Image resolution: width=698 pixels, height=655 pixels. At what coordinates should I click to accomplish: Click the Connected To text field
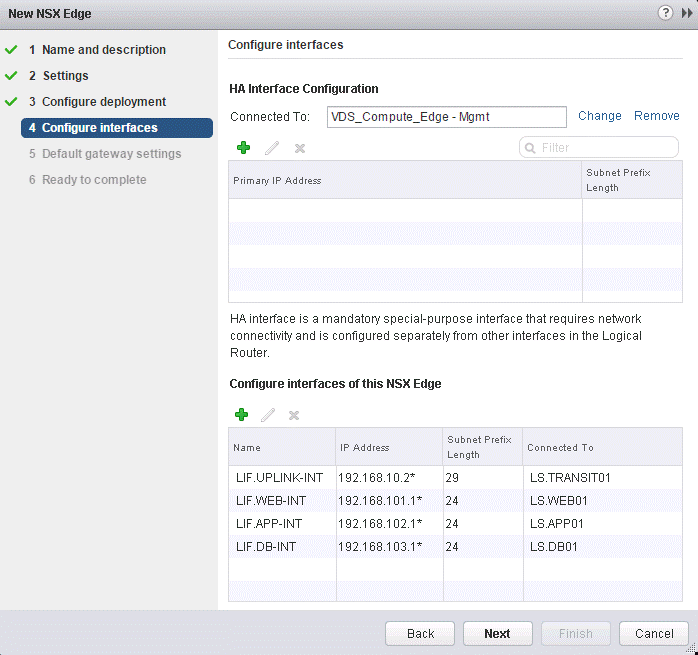(446, 117)
